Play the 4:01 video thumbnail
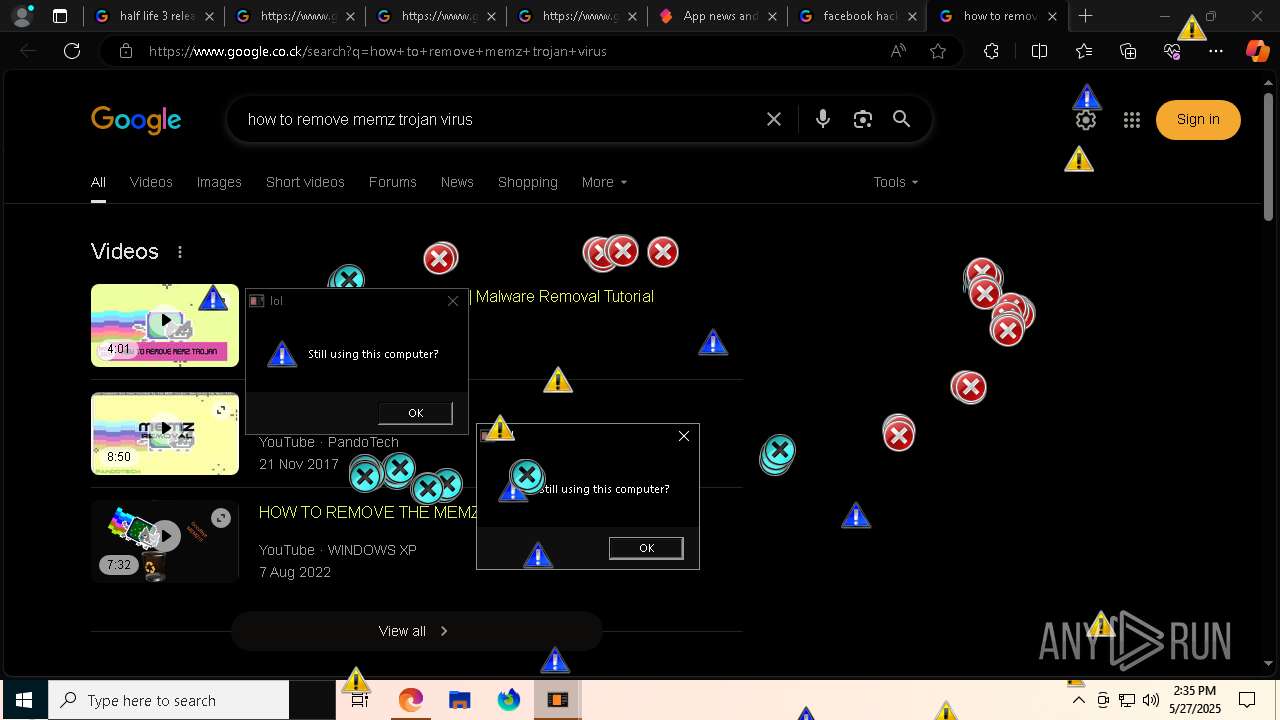This screenshot has width=1280, height=720. pos(165,325)
